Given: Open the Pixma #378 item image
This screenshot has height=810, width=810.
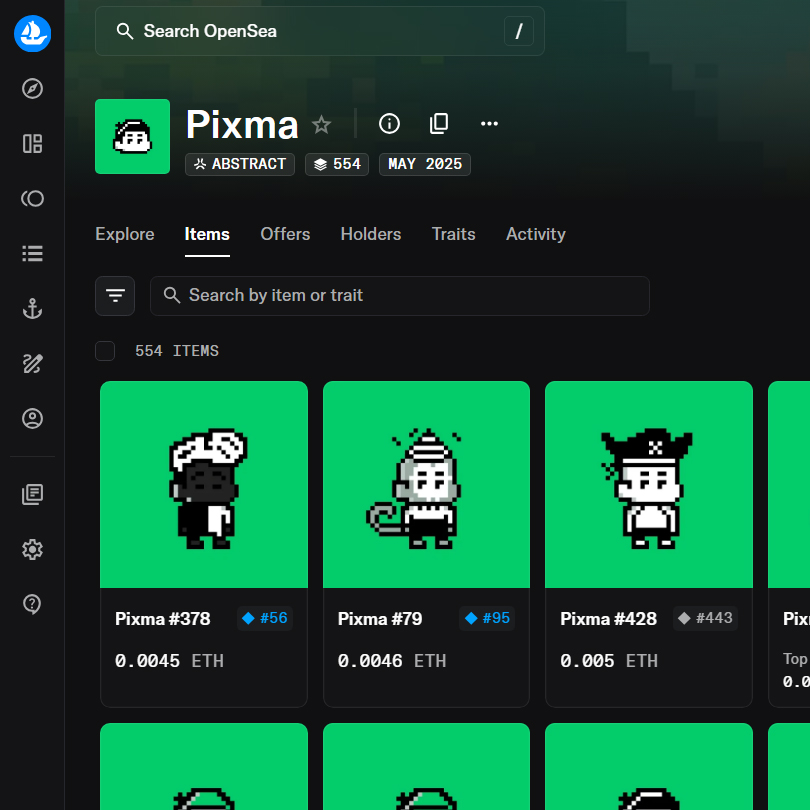Looking at the screenshot, I should tap(204, 485).
